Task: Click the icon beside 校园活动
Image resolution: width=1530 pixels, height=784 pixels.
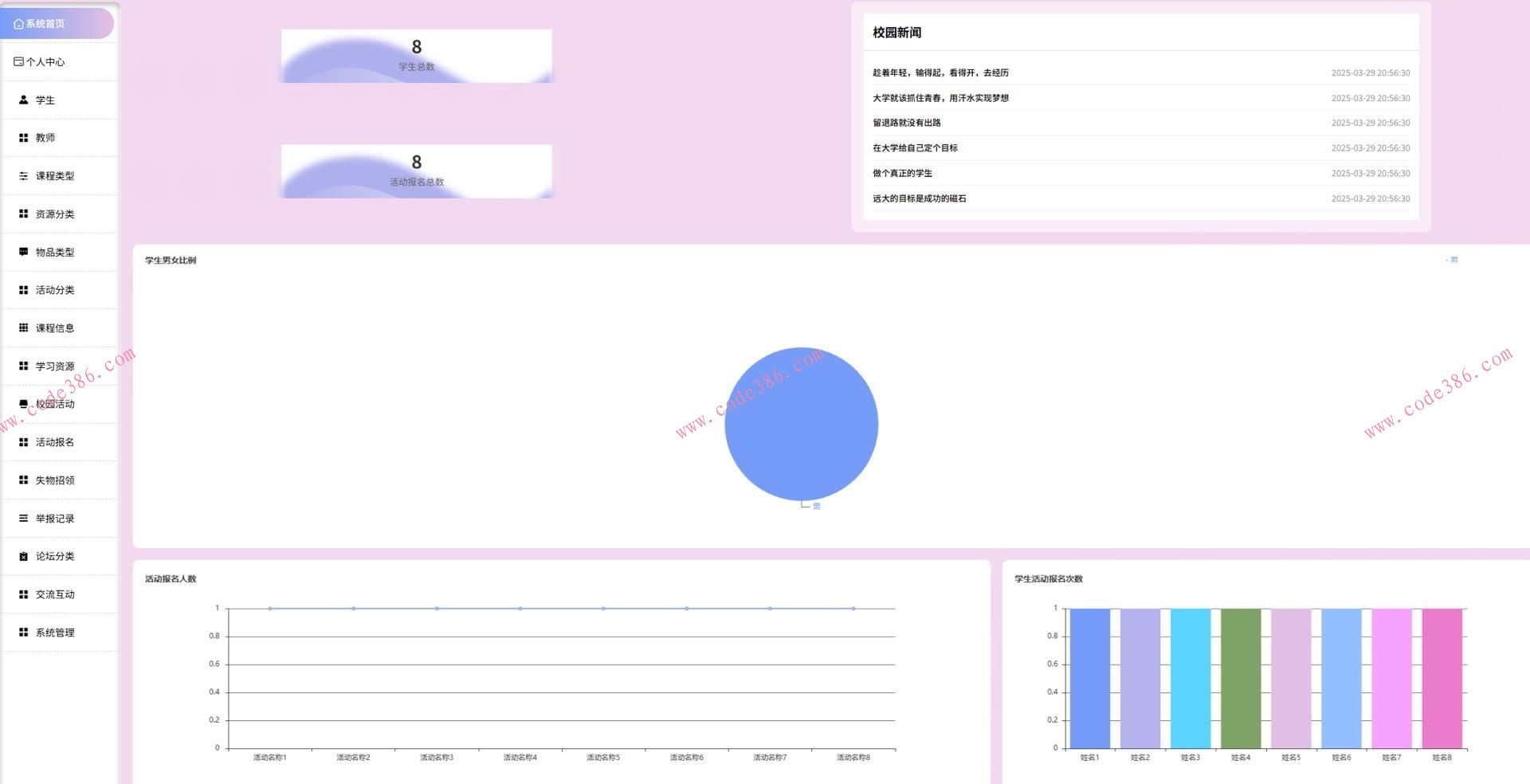Action: (x=24, y=404)
